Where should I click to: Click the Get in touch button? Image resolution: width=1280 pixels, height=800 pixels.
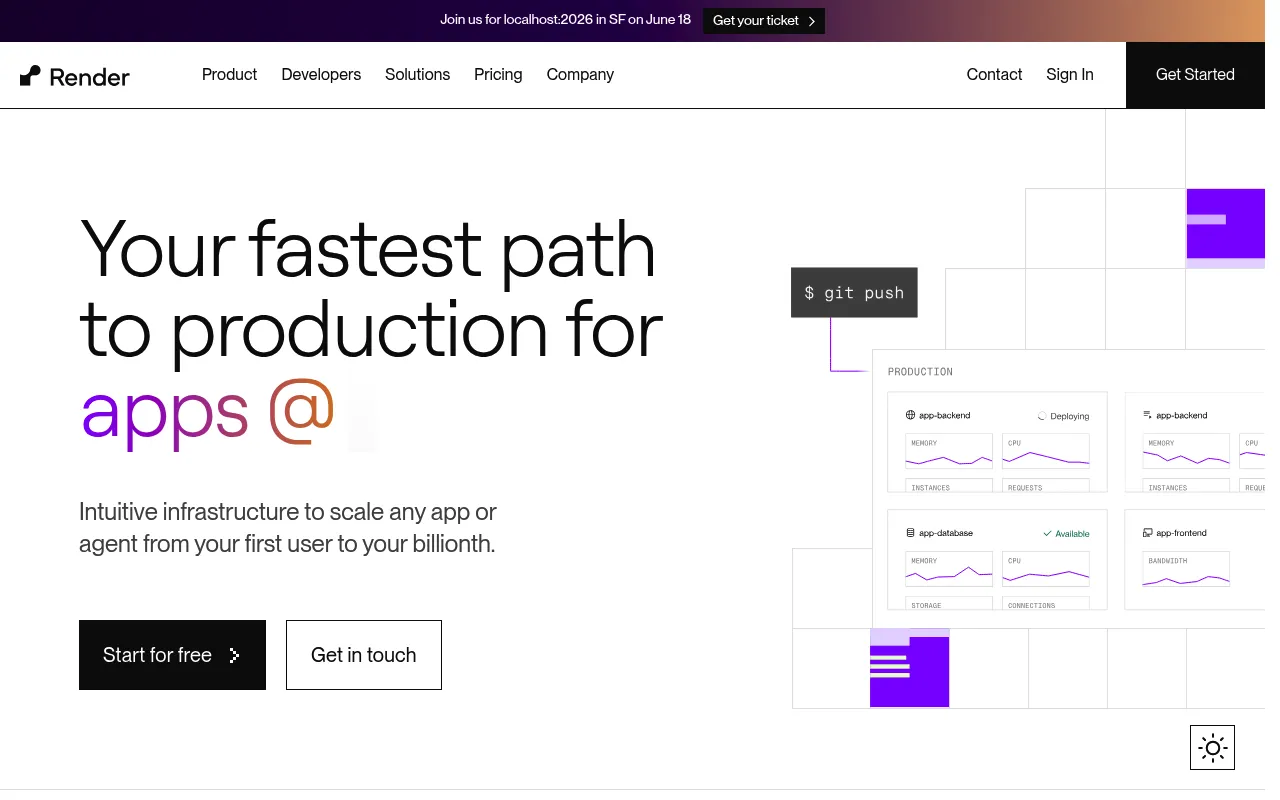tap(363, 655)
